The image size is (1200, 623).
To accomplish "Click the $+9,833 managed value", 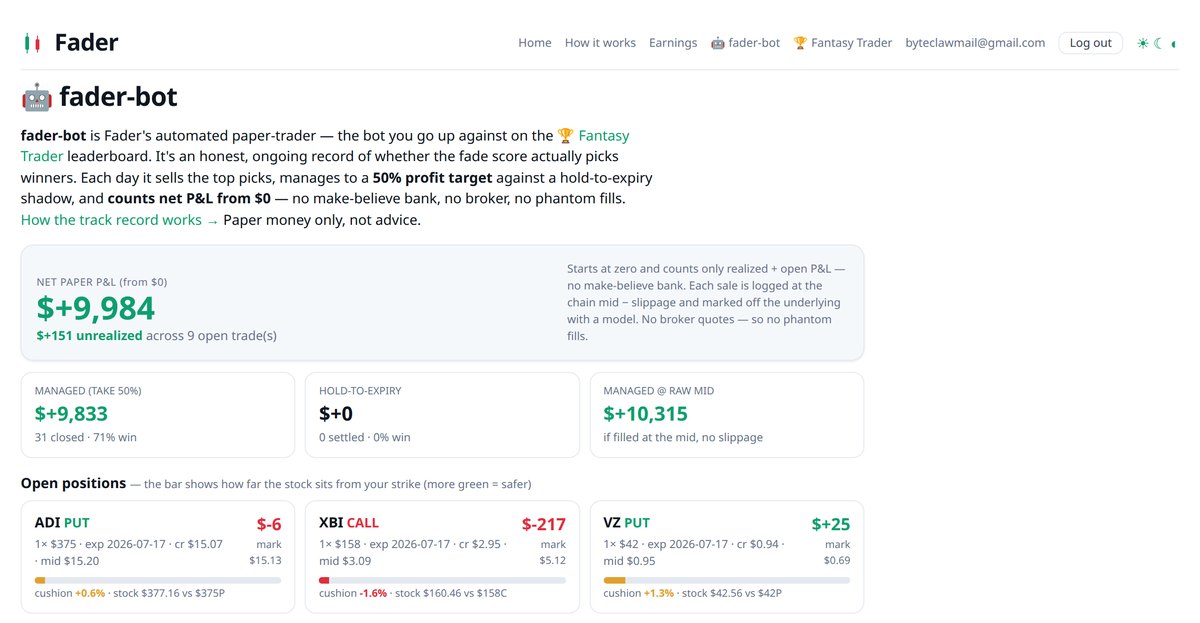I will coord(71,414).
